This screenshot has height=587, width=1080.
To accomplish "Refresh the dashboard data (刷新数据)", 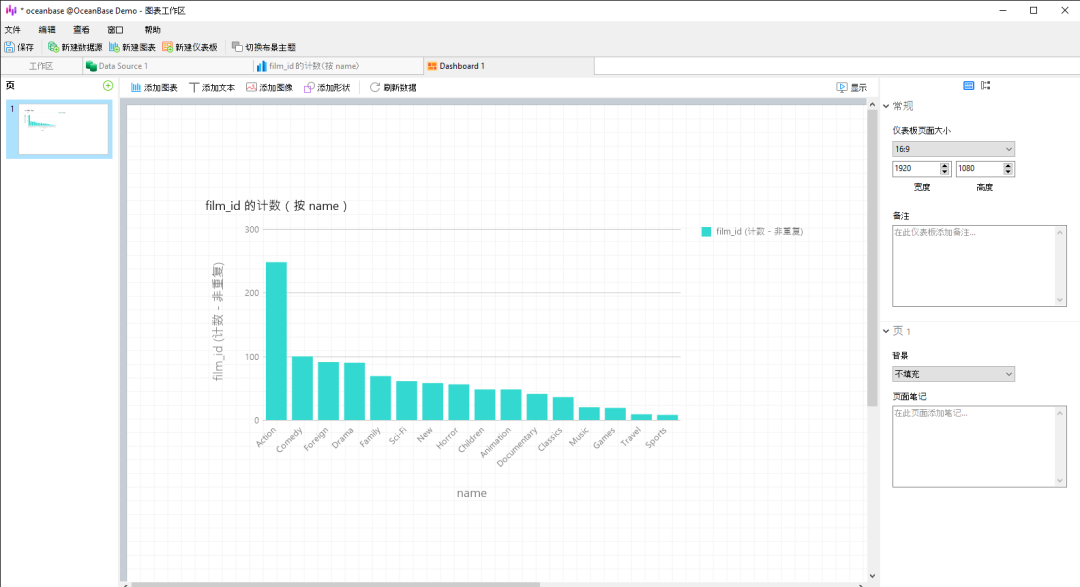I will click(393, 87).
